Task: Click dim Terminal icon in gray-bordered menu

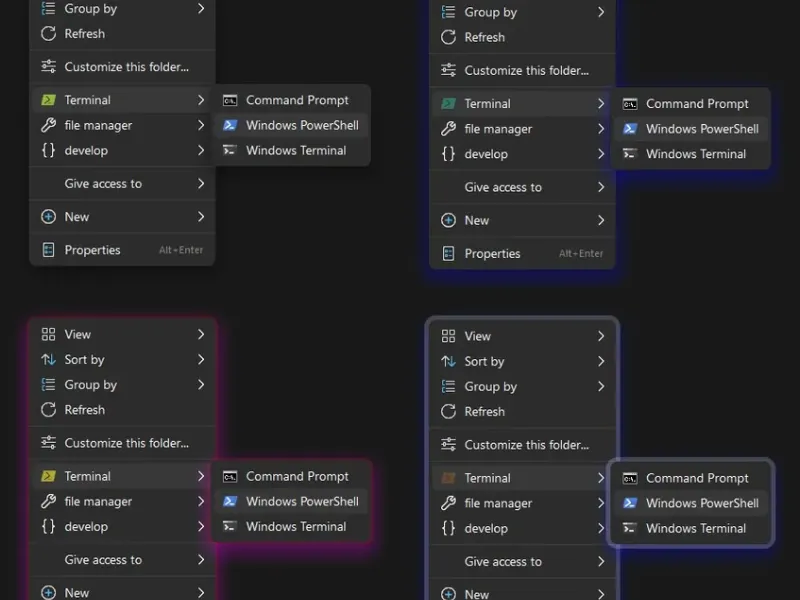Action: [448, 478]
